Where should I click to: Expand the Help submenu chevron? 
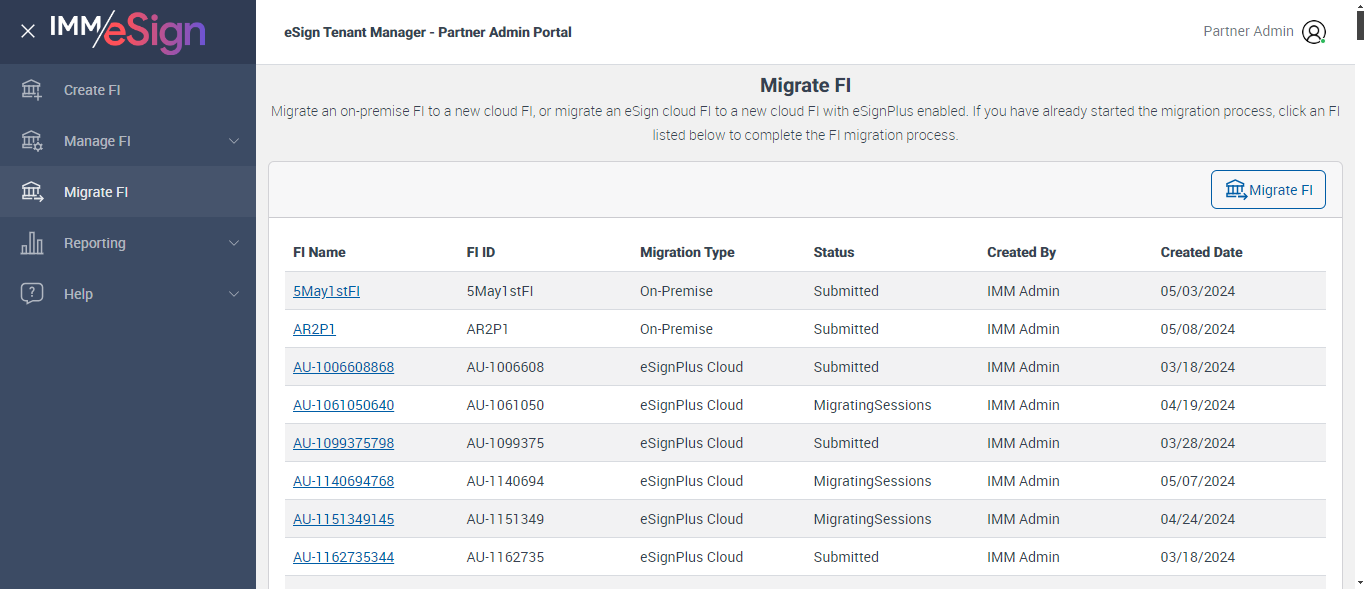point(234,294)
